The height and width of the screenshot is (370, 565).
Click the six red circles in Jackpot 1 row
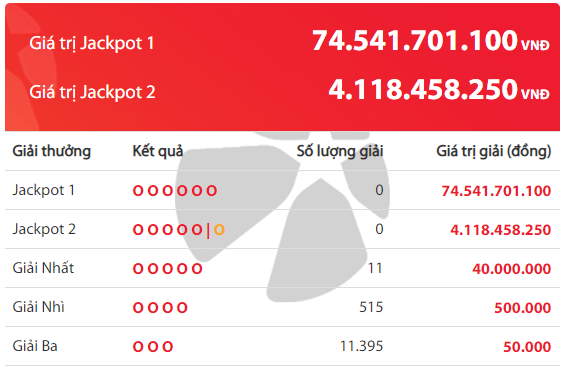(175, 191)
